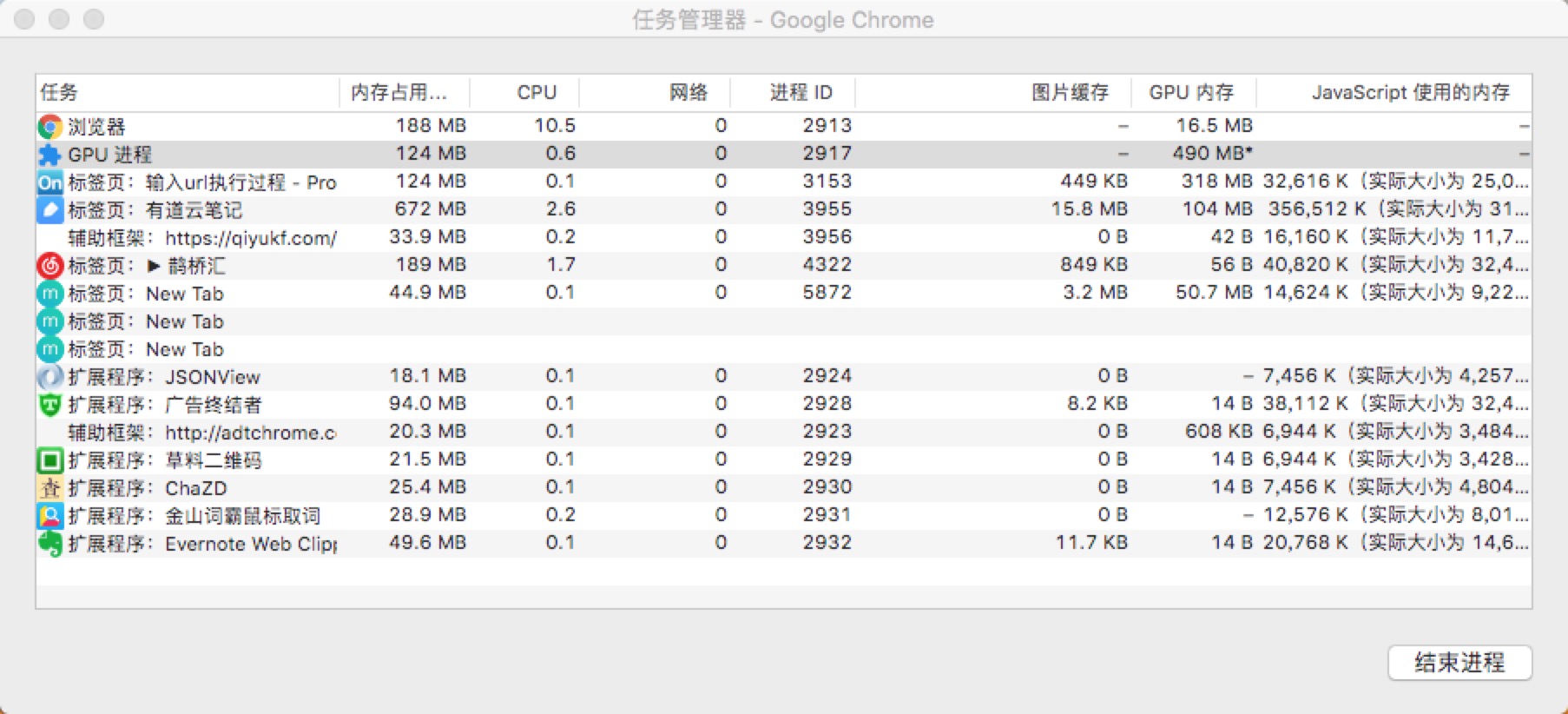The width and height of the screenshot is (1568, 714).
Task: Click the Chrome browser icon in first row
Action: pos(49,127)
